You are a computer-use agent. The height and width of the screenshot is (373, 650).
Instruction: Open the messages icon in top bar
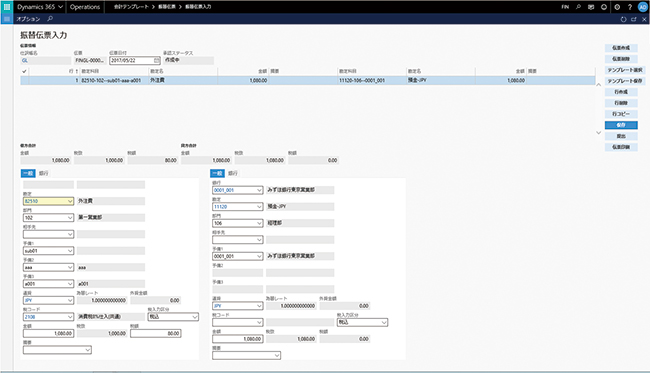pos(591,7)
